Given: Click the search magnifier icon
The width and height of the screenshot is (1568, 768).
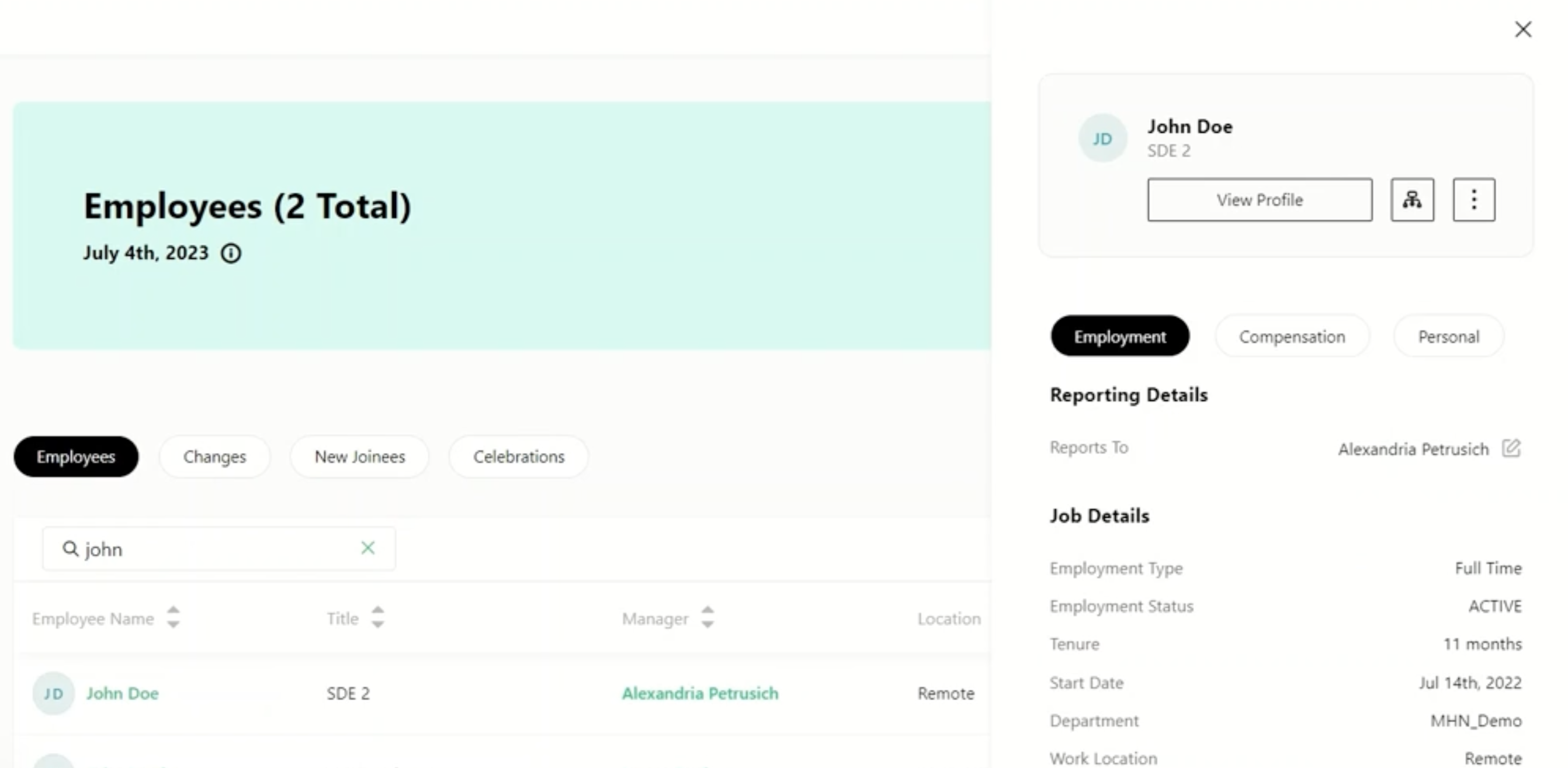Looking at the screenshot, I should click(71, 549).
